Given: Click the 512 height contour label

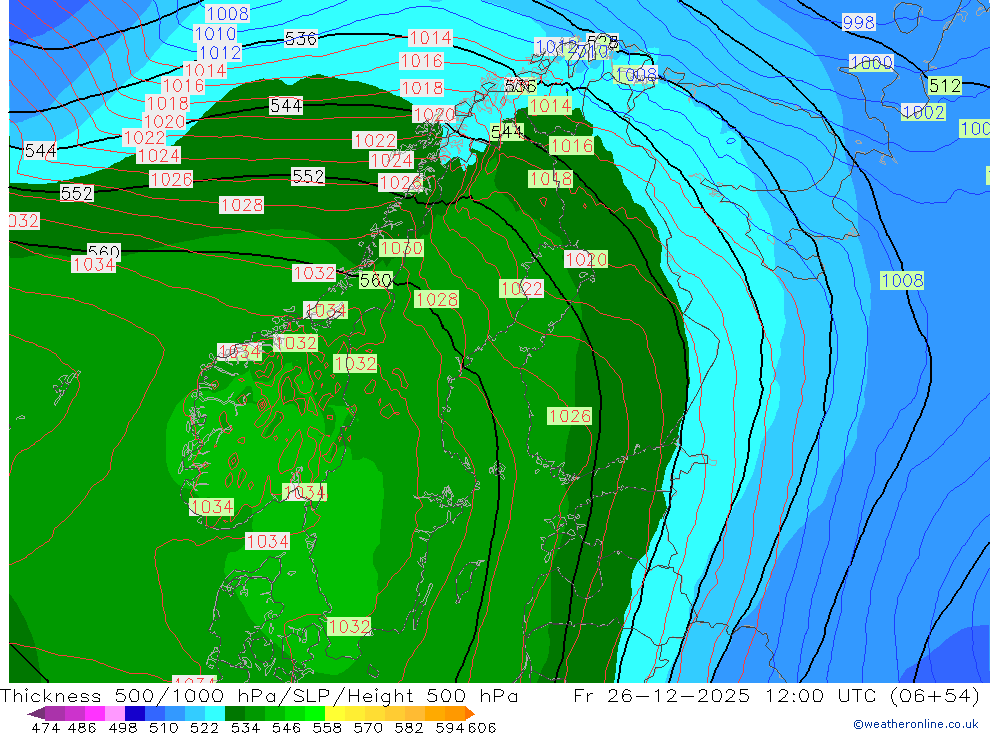Looking at the screenshot, I should (x=945, y=85).
